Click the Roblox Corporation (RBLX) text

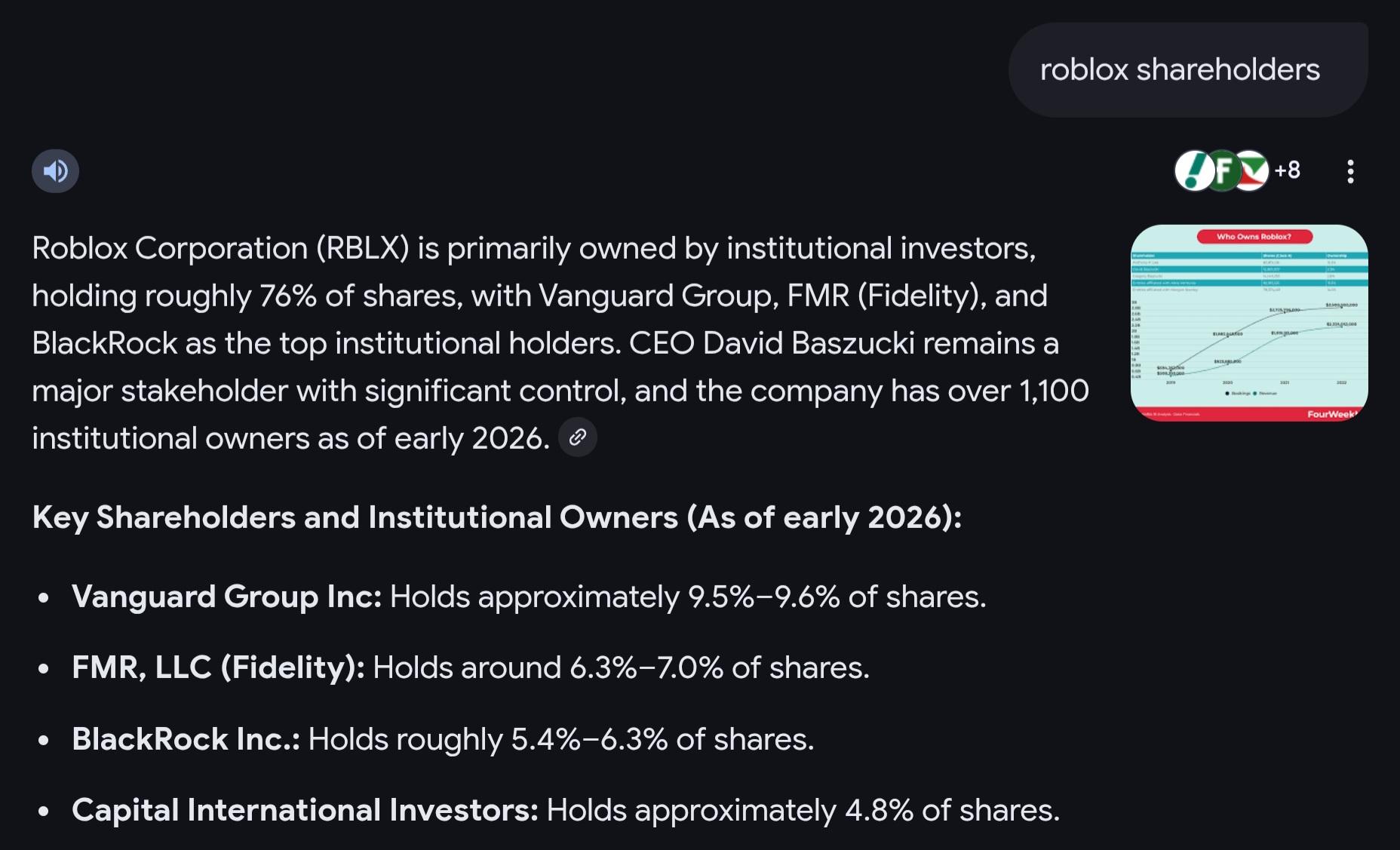click(220, 248)
